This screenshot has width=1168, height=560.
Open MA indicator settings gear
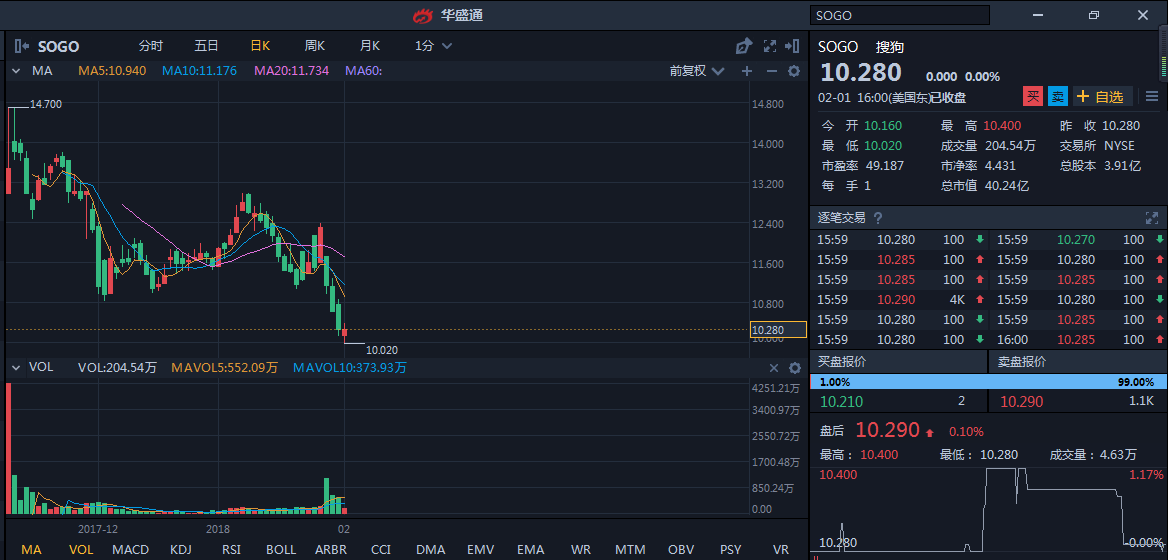pos(794,71)
